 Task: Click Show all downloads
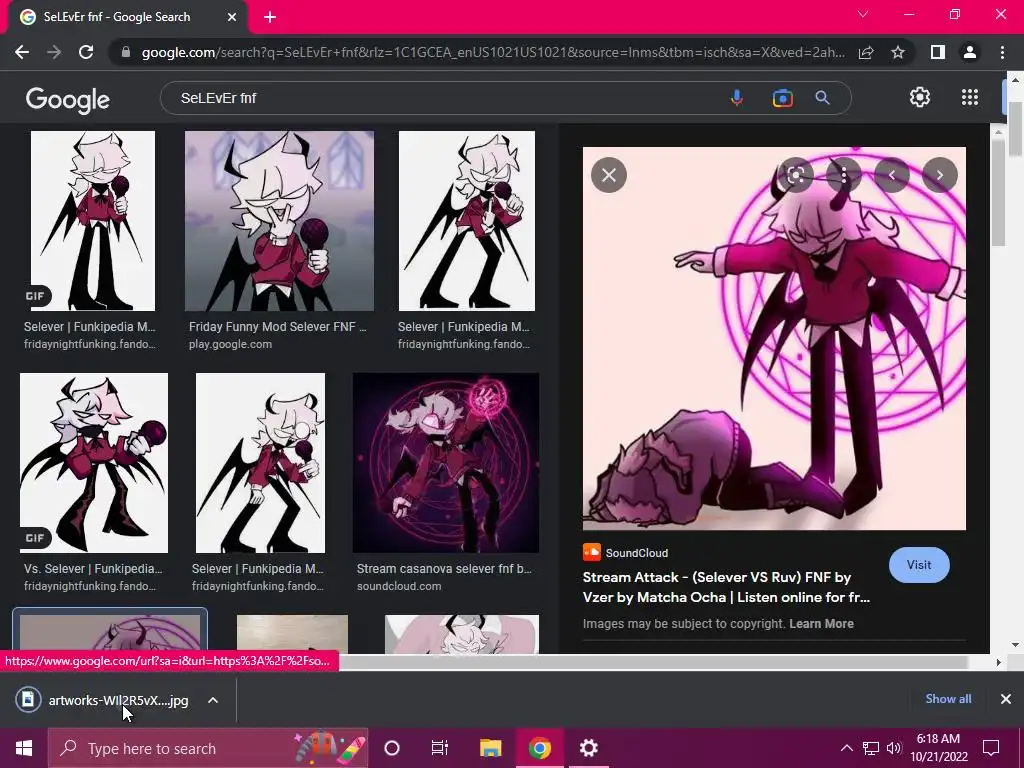tap(948, 699)
